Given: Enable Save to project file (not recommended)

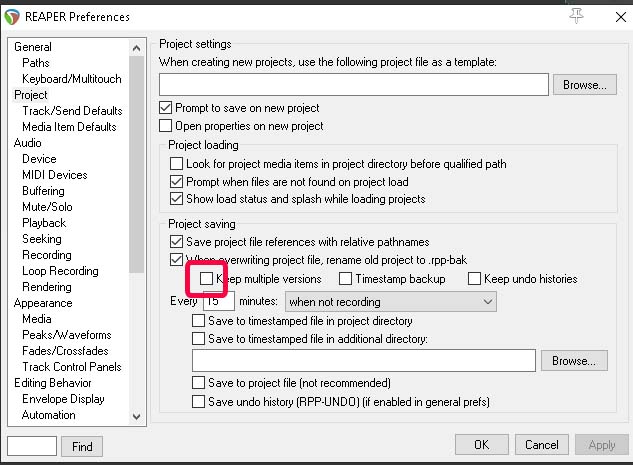Looking at the screenshot, I should click(198, 382).
